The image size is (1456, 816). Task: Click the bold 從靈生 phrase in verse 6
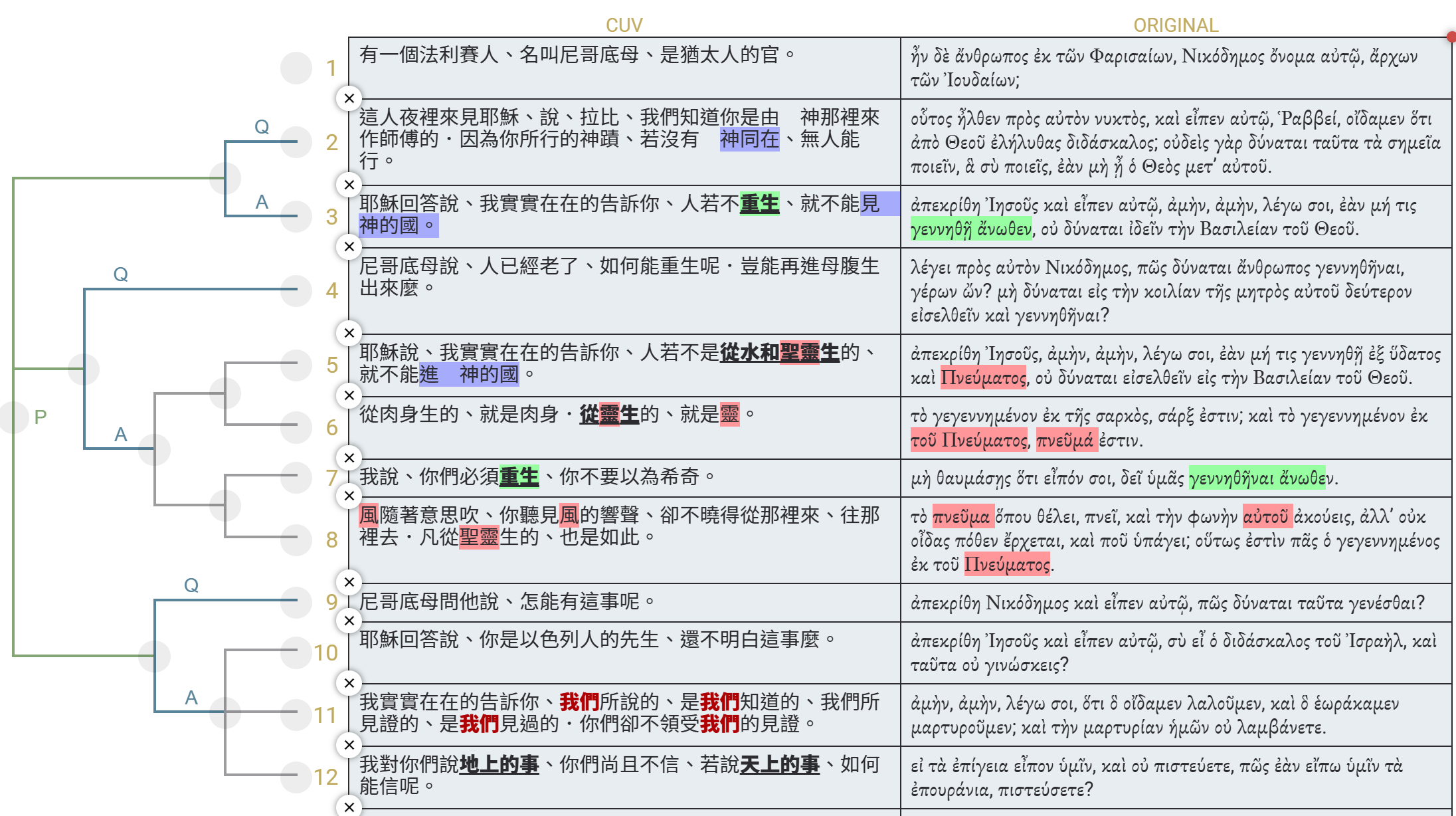click(609, 414)
